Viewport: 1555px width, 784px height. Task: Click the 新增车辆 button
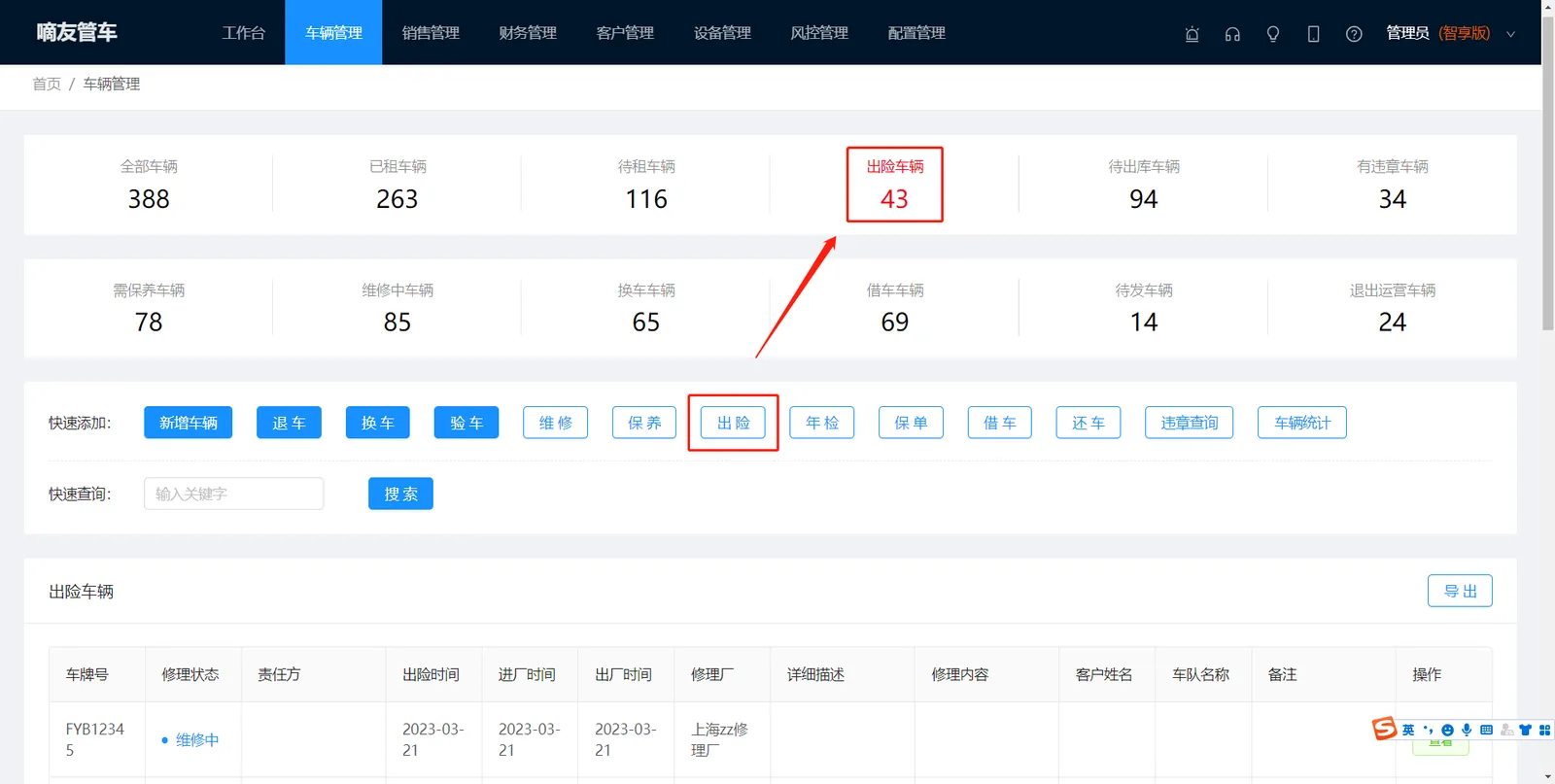tap(188, 423)
